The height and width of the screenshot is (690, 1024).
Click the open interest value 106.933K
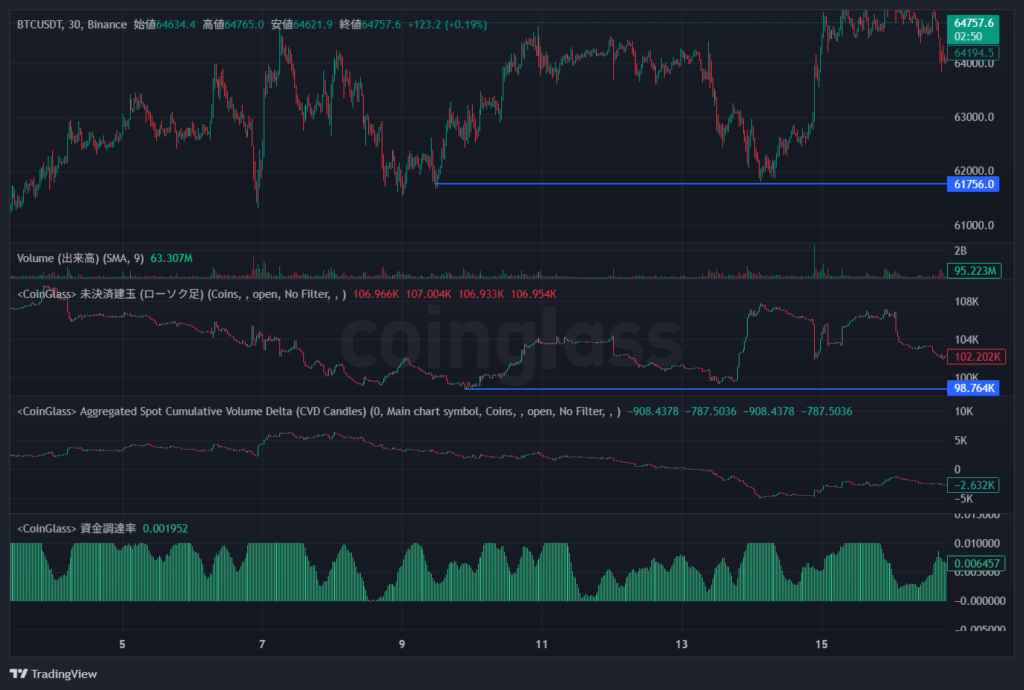tap(481, 294)
